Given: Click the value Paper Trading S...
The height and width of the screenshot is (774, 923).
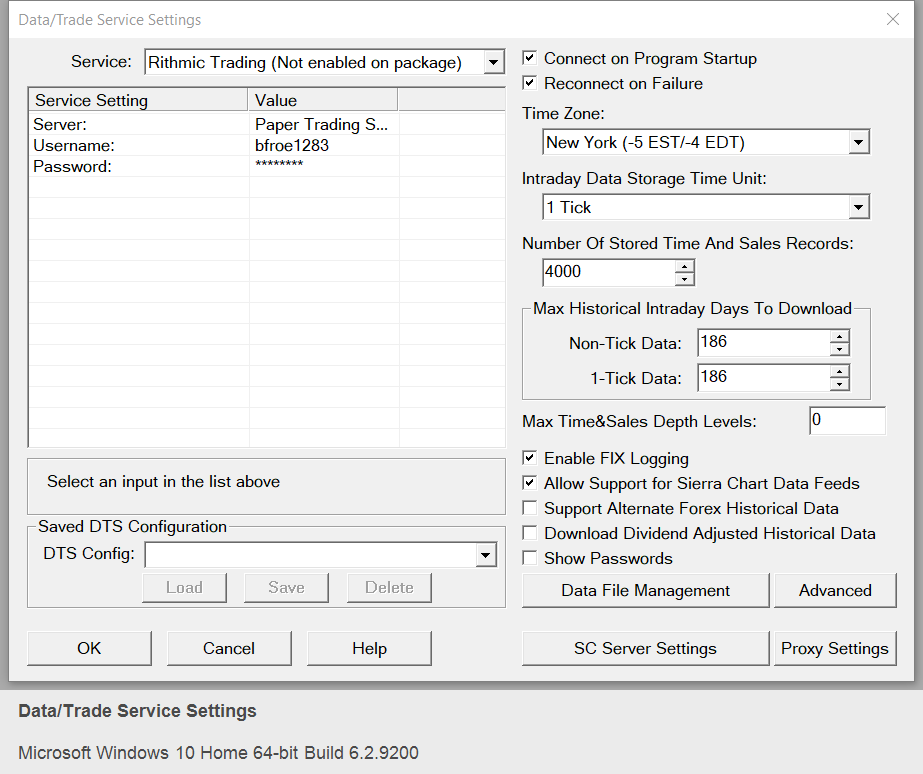Looking at the screenshot, I should pyautogui.click(x=321, y=124).
